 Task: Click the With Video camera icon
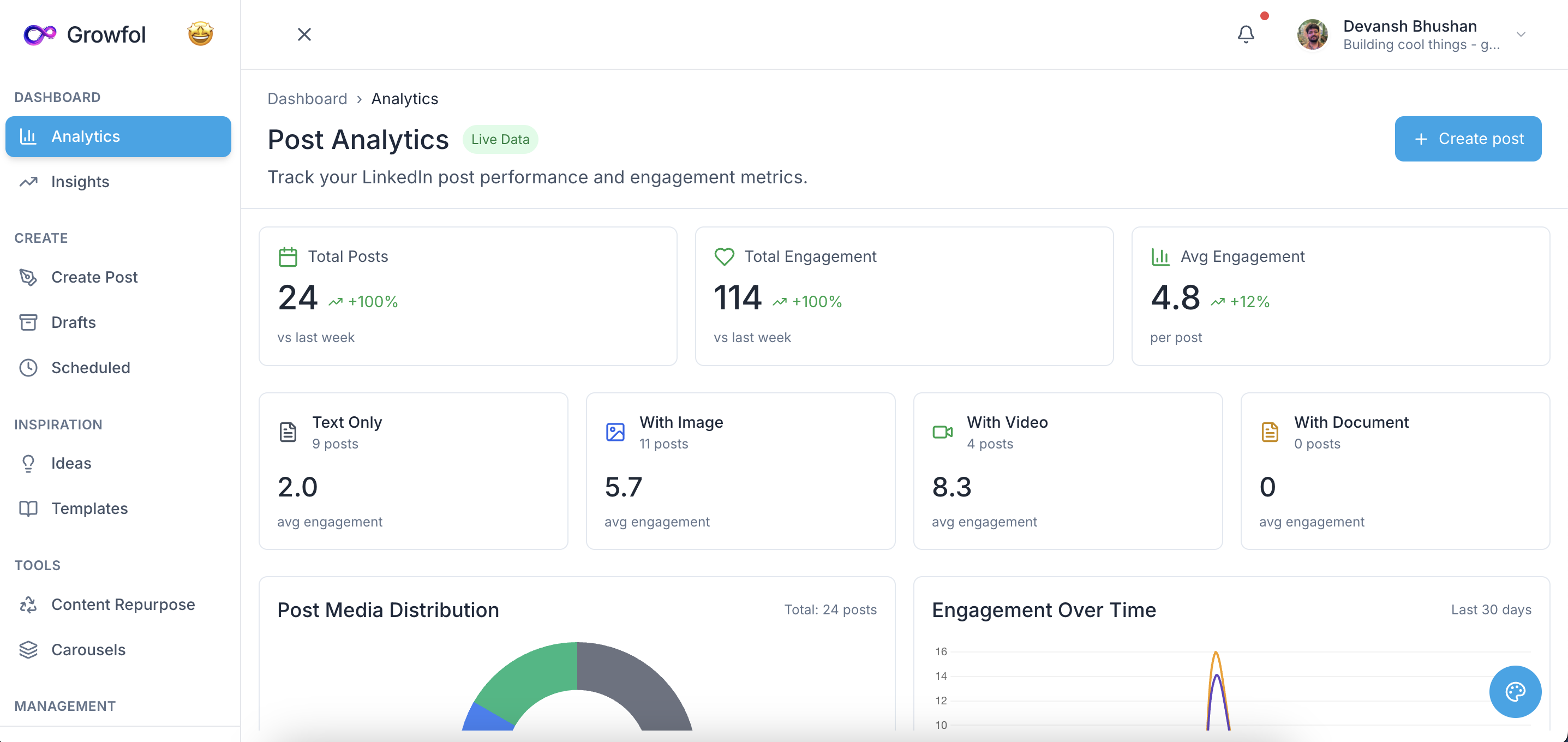pos(943,432)
